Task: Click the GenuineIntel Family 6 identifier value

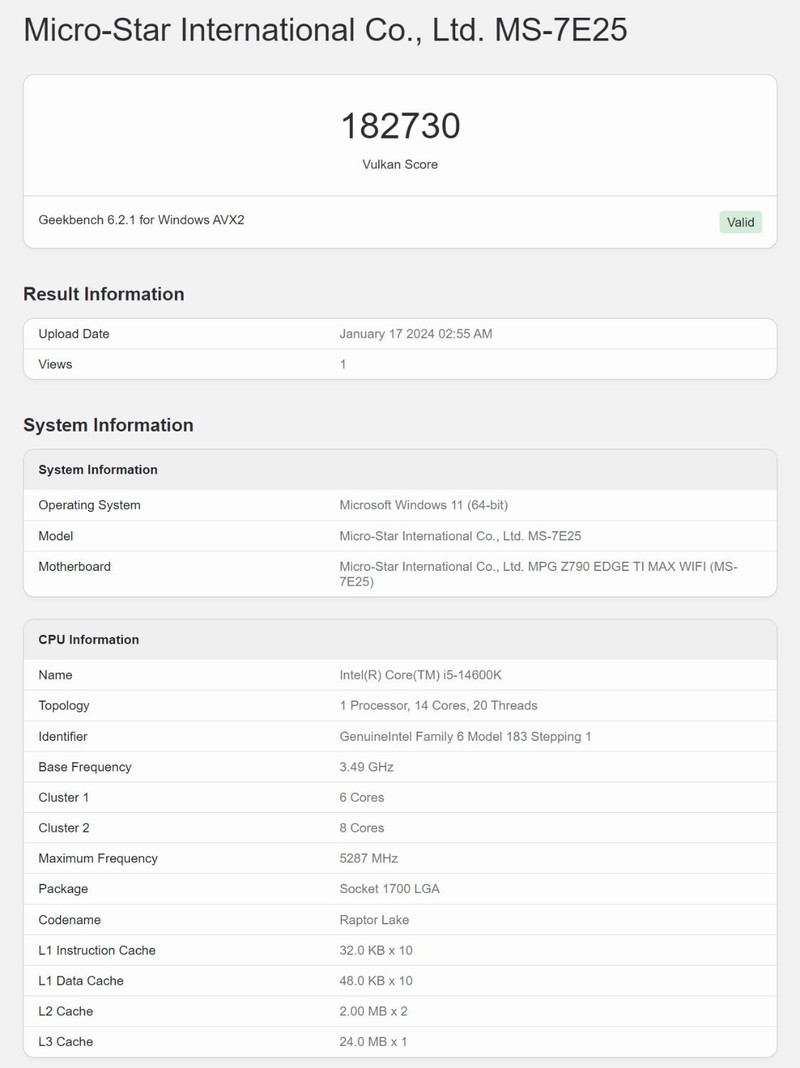Action: point(466,737)
